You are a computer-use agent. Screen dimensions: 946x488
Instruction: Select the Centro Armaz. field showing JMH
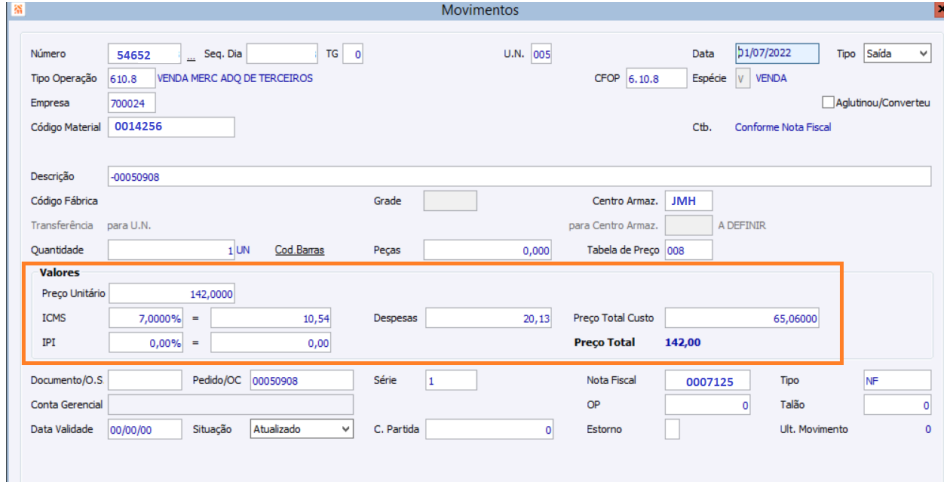click(x=688, y=201)
